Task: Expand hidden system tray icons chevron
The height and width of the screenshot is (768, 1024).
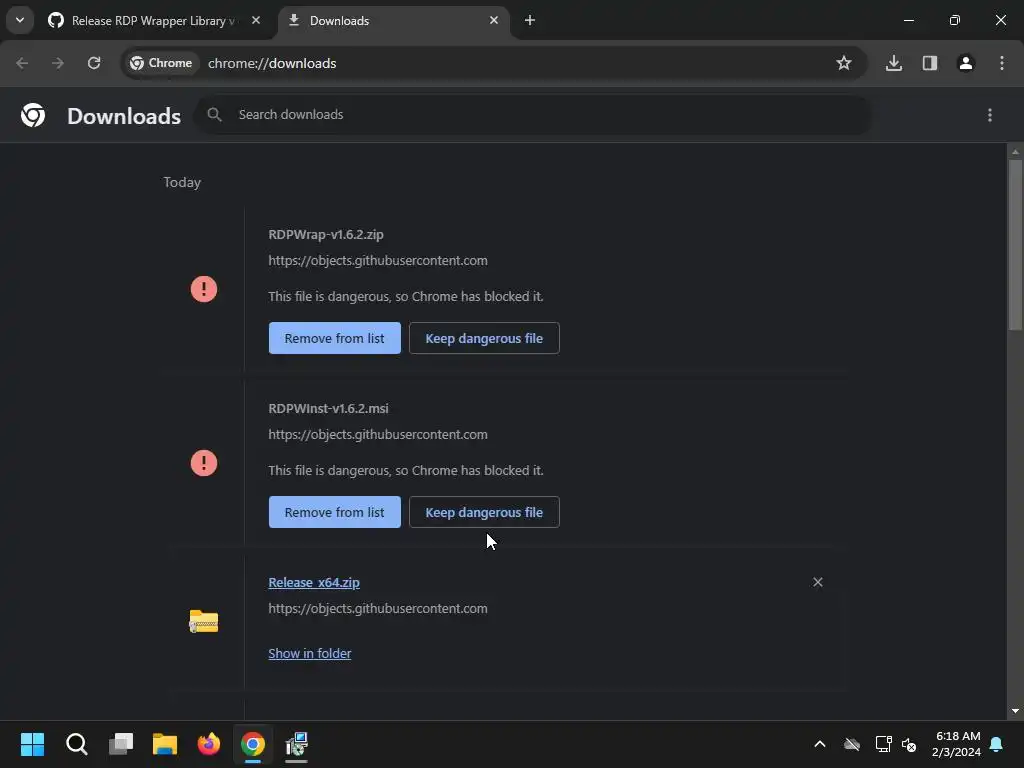Action: click(x=820, y=744)
